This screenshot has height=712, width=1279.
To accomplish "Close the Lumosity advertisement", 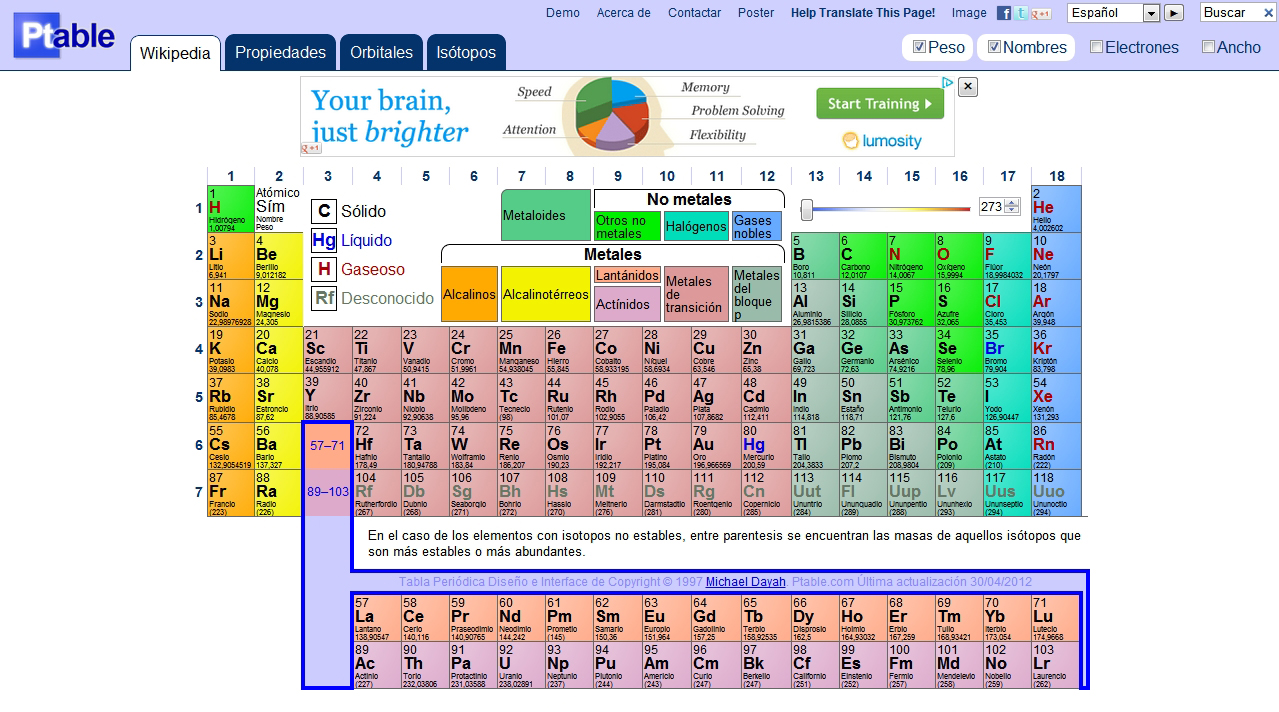I will (967, 87).
